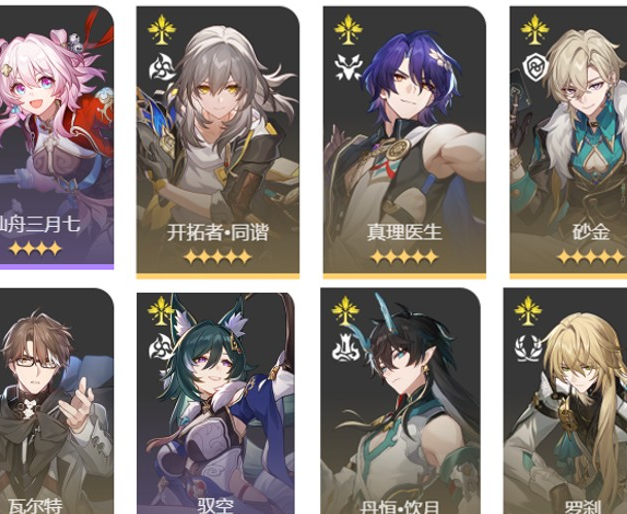
Task: Select the Hunt path icon on 真理医生 card
Action: click(x=348, y=67)
